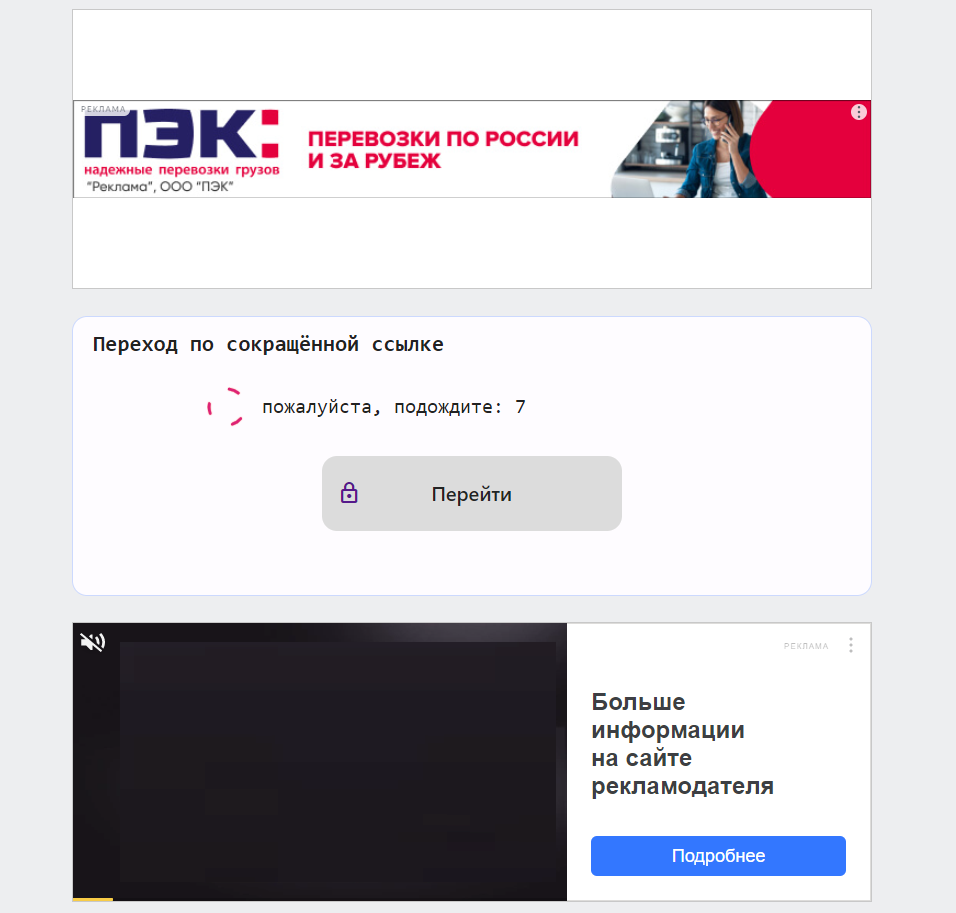Click the lock icon on the Перейти button
The width and height of the screenshot is (956, 913).
[349, 492]
